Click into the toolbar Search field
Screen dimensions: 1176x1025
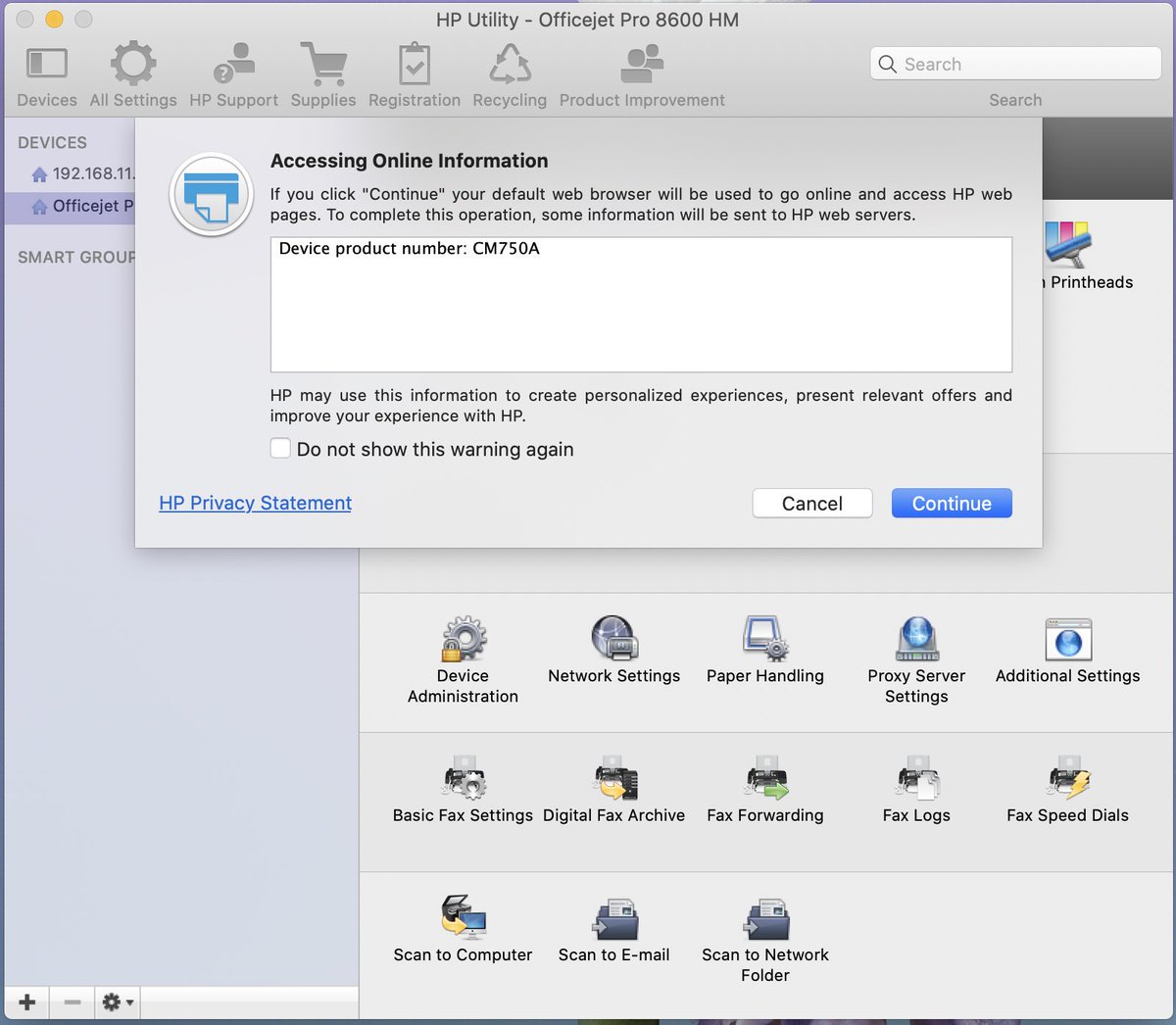tap(1015, 64)
